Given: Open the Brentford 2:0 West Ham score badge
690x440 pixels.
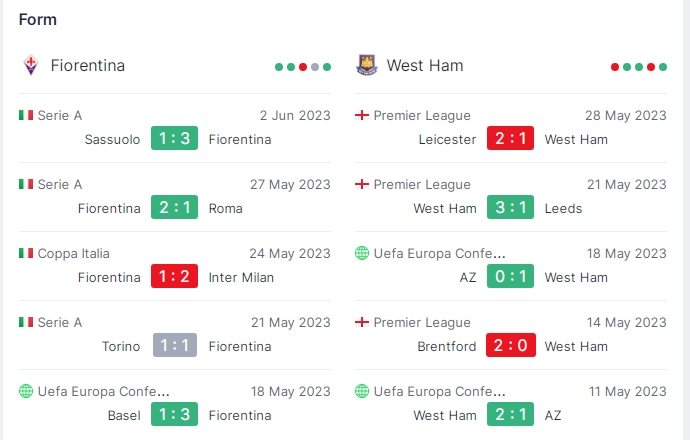Looking at the screenshot, I should 511,345.
